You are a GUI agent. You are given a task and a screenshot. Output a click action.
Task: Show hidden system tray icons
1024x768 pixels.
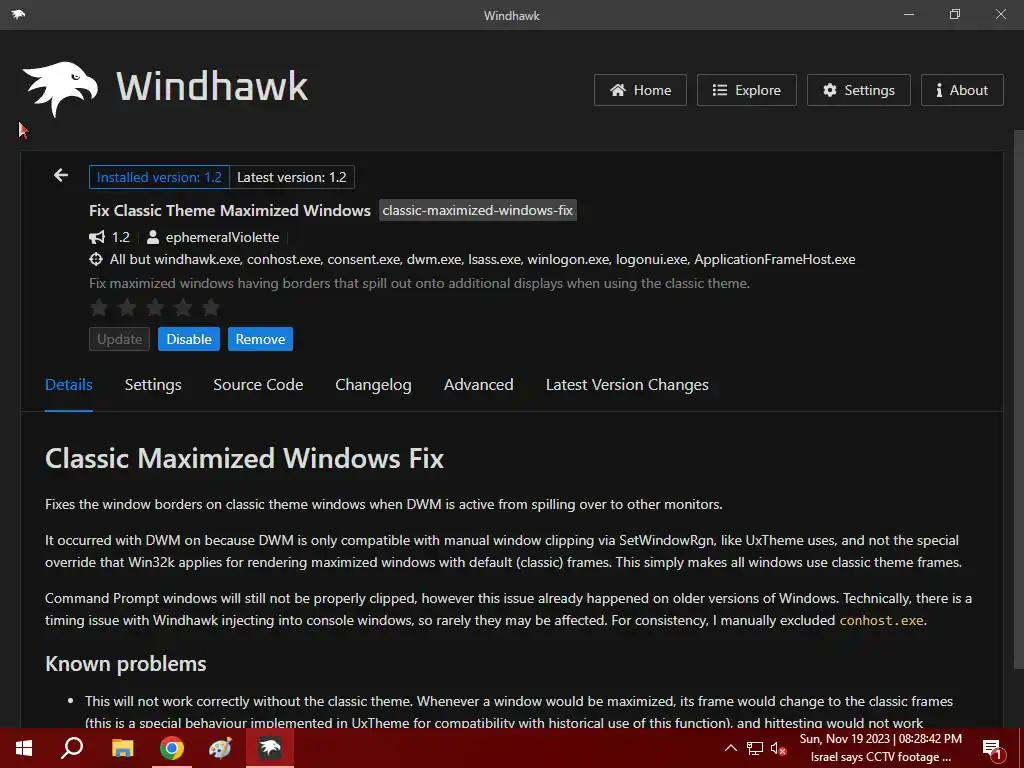click(x=731, y=748)
